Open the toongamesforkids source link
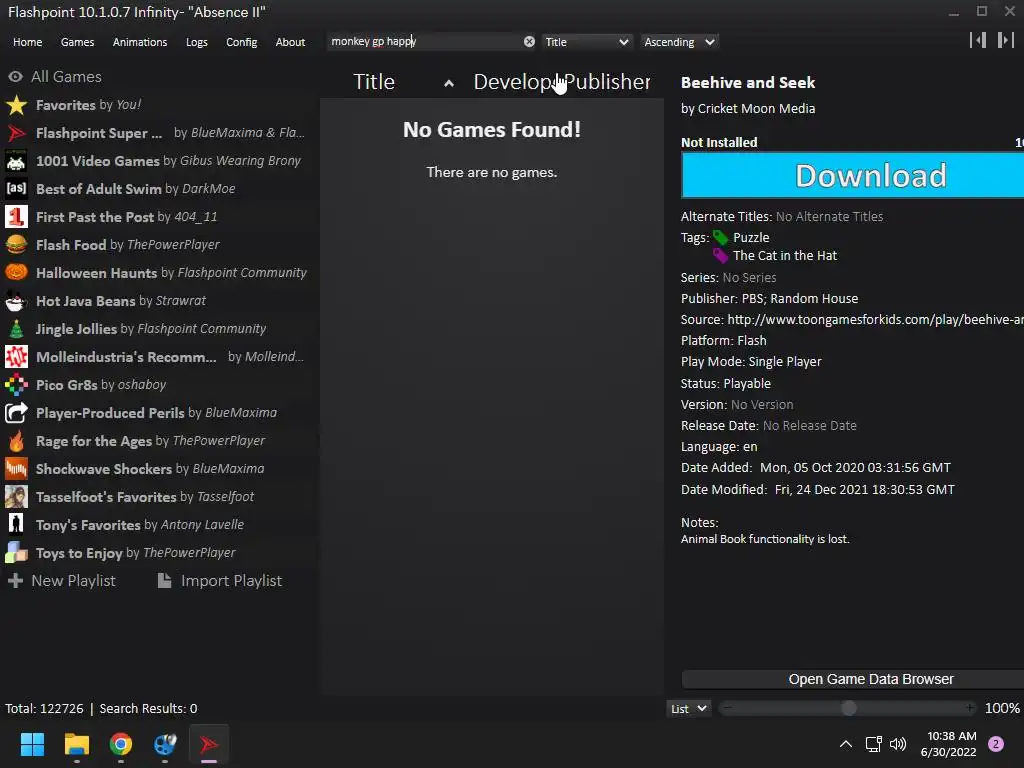The width and height of the screenshot is (1024, 768). (876, 319)
